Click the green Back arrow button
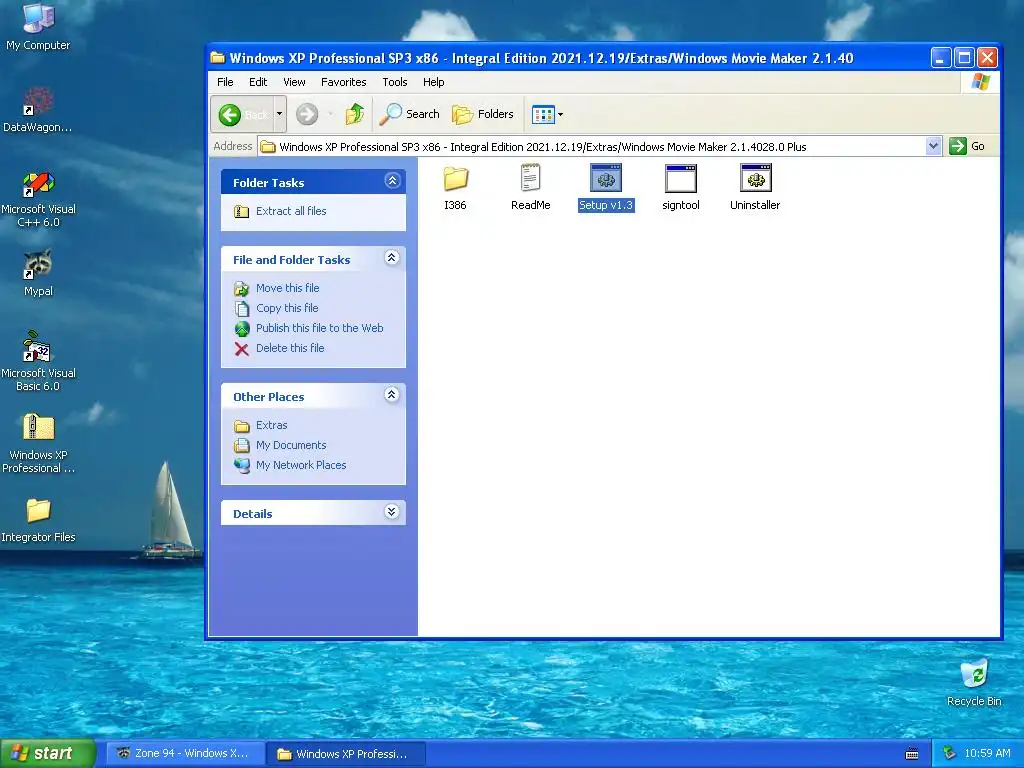1024x768 pixels. click(x=242, y=115)
